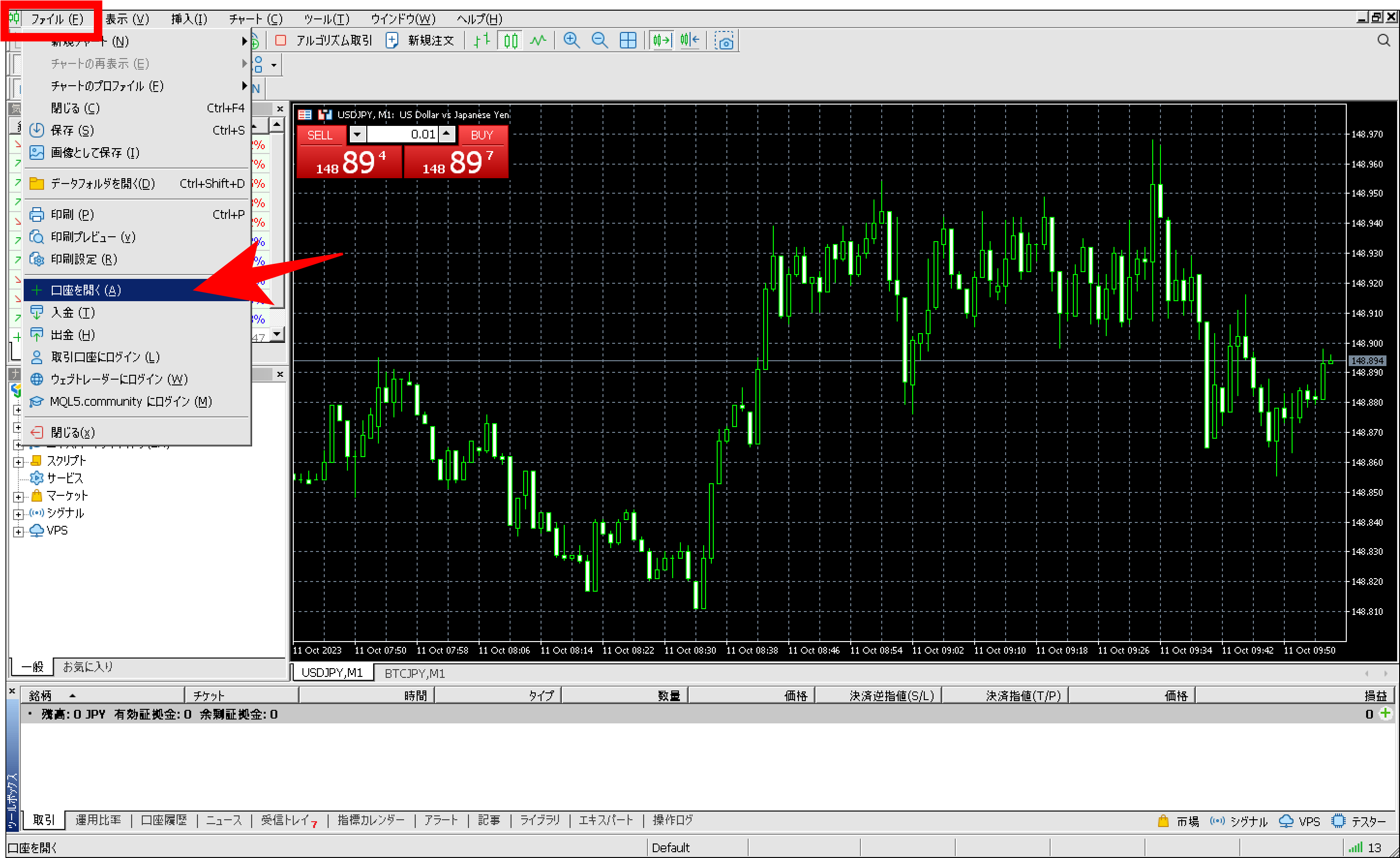Toggle the chart shift button

pos(690,40)
